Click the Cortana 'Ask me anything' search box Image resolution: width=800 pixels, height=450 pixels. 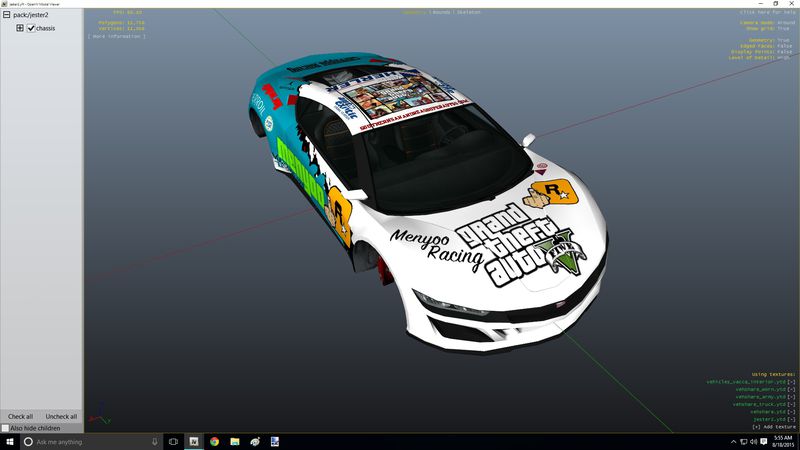point(91,442)
